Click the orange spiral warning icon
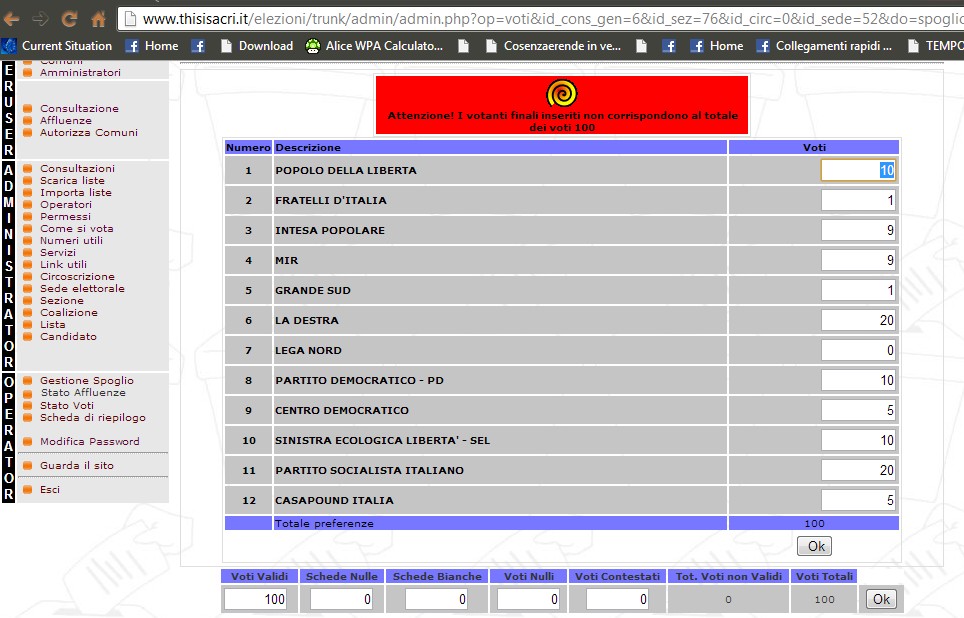The width and height of the screenshot is (964, 618). (561, 93)
